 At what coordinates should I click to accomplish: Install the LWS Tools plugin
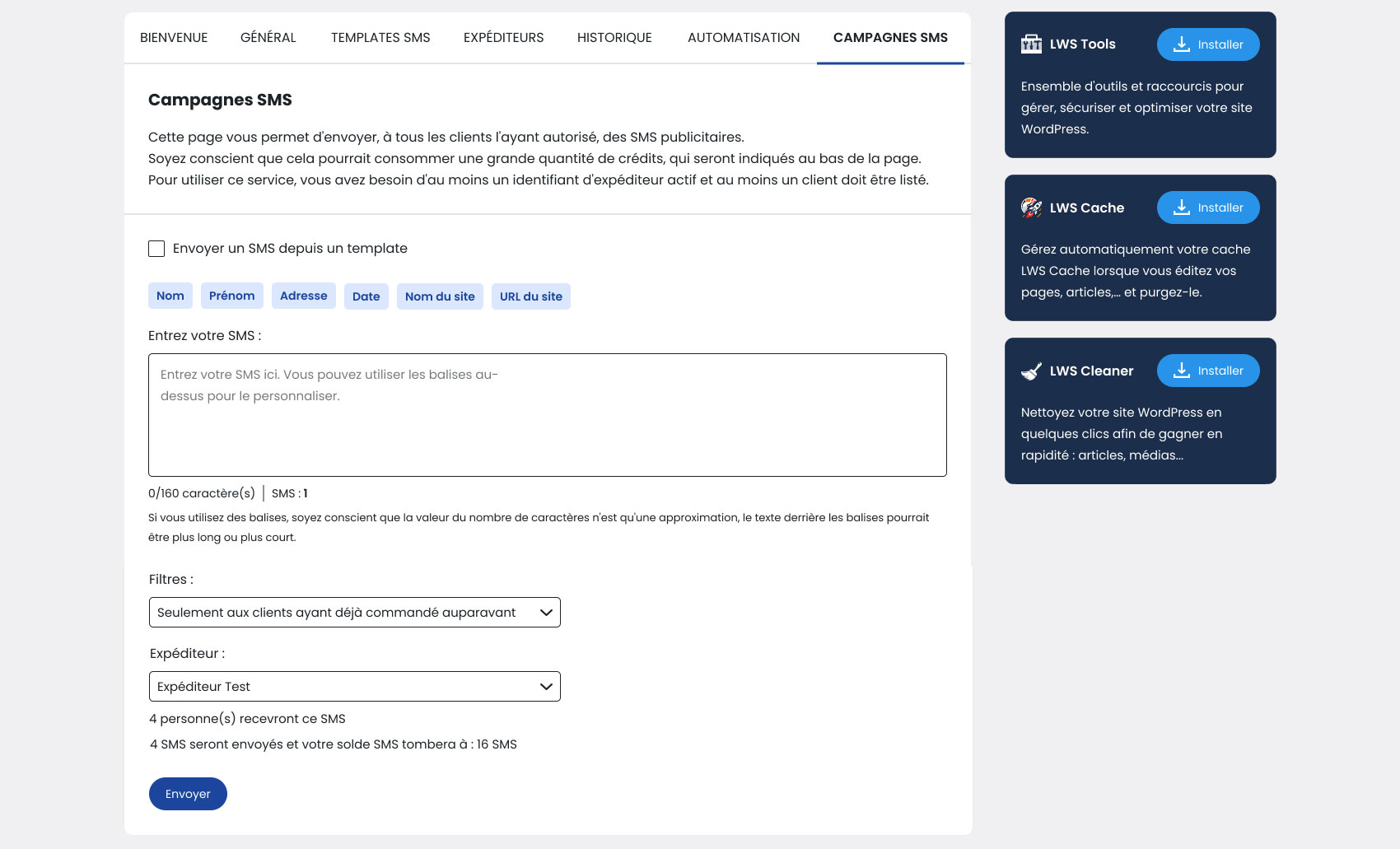click(1208, 44)
